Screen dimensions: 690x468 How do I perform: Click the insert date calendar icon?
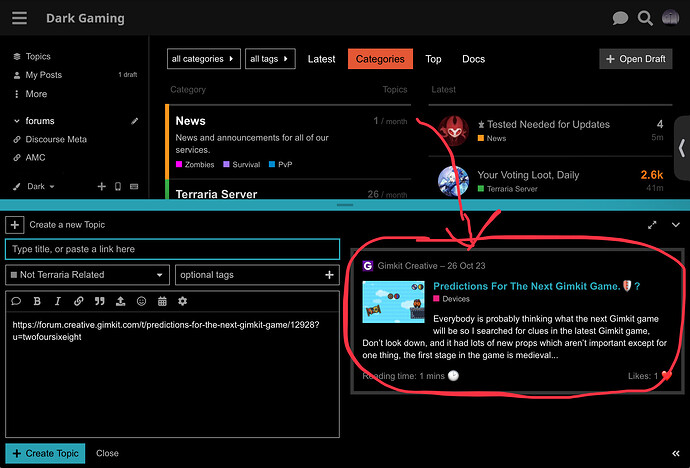pyautogui.click(x=162, y=301)
